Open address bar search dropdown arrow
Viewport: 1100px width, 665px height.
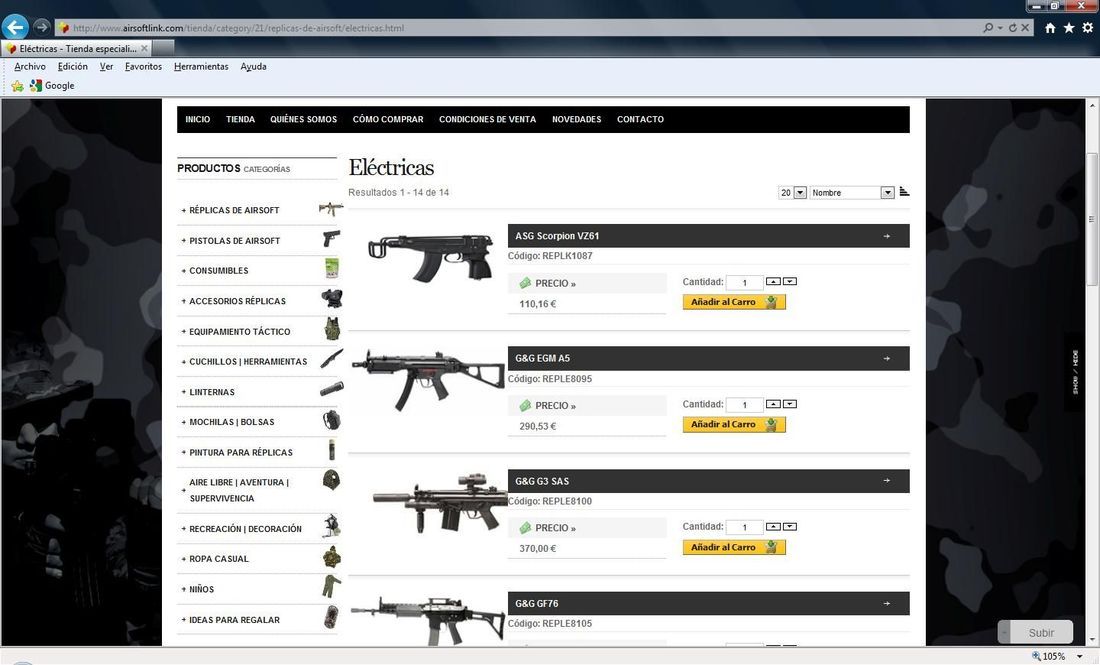point(1000,28)
